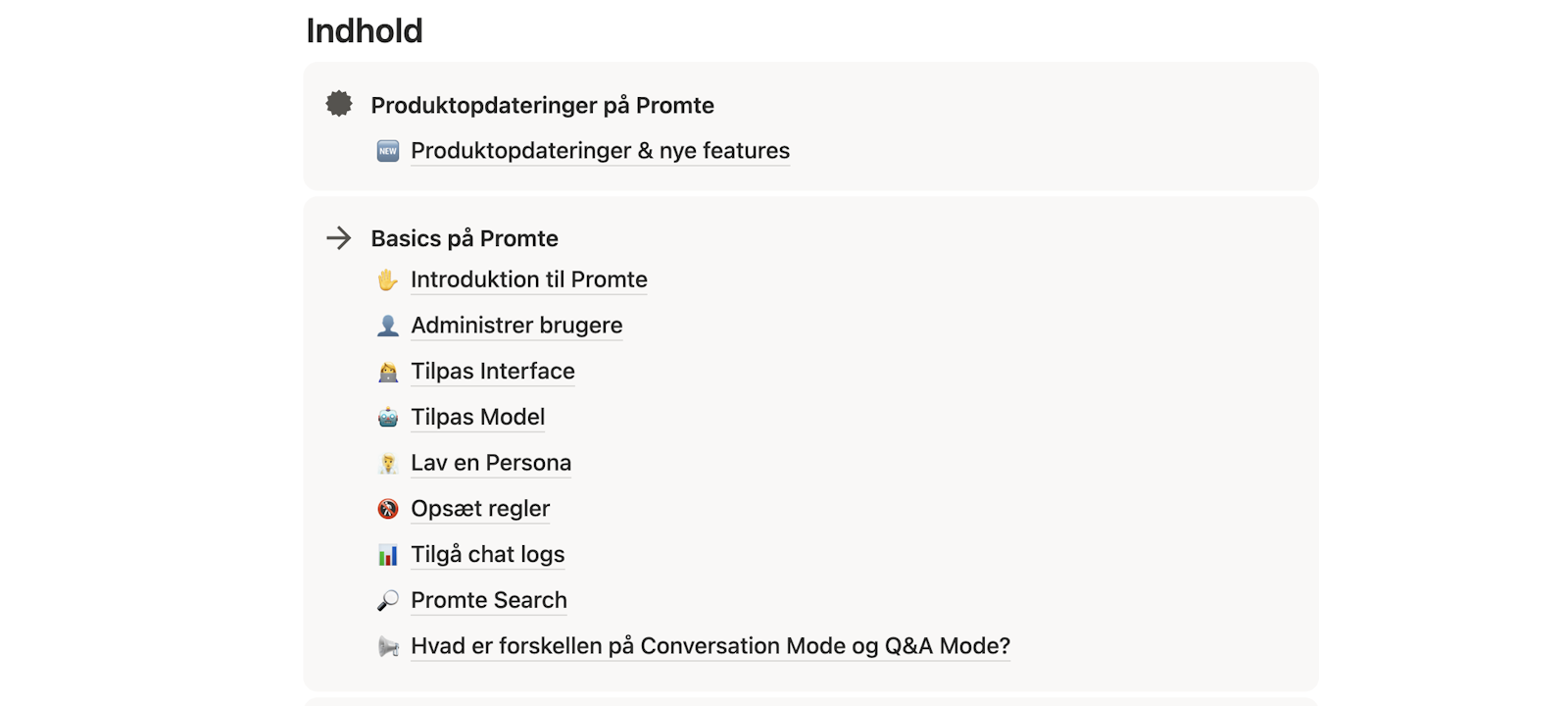
Task: Click the person icon beside Tilpas Interface
Action: point(388,372)
